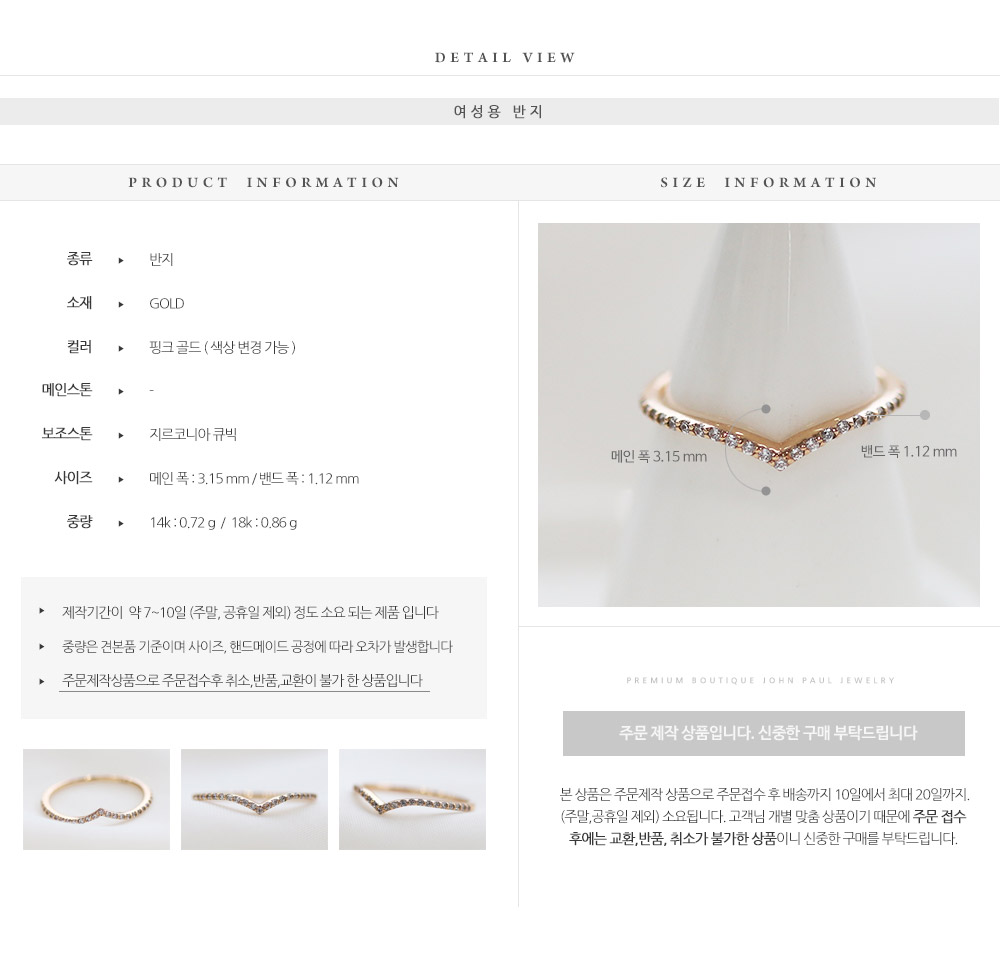Open the middle front-view ring thumbnail
The height and width of the screenshot is (958, 1000).
tap(254, 799)
